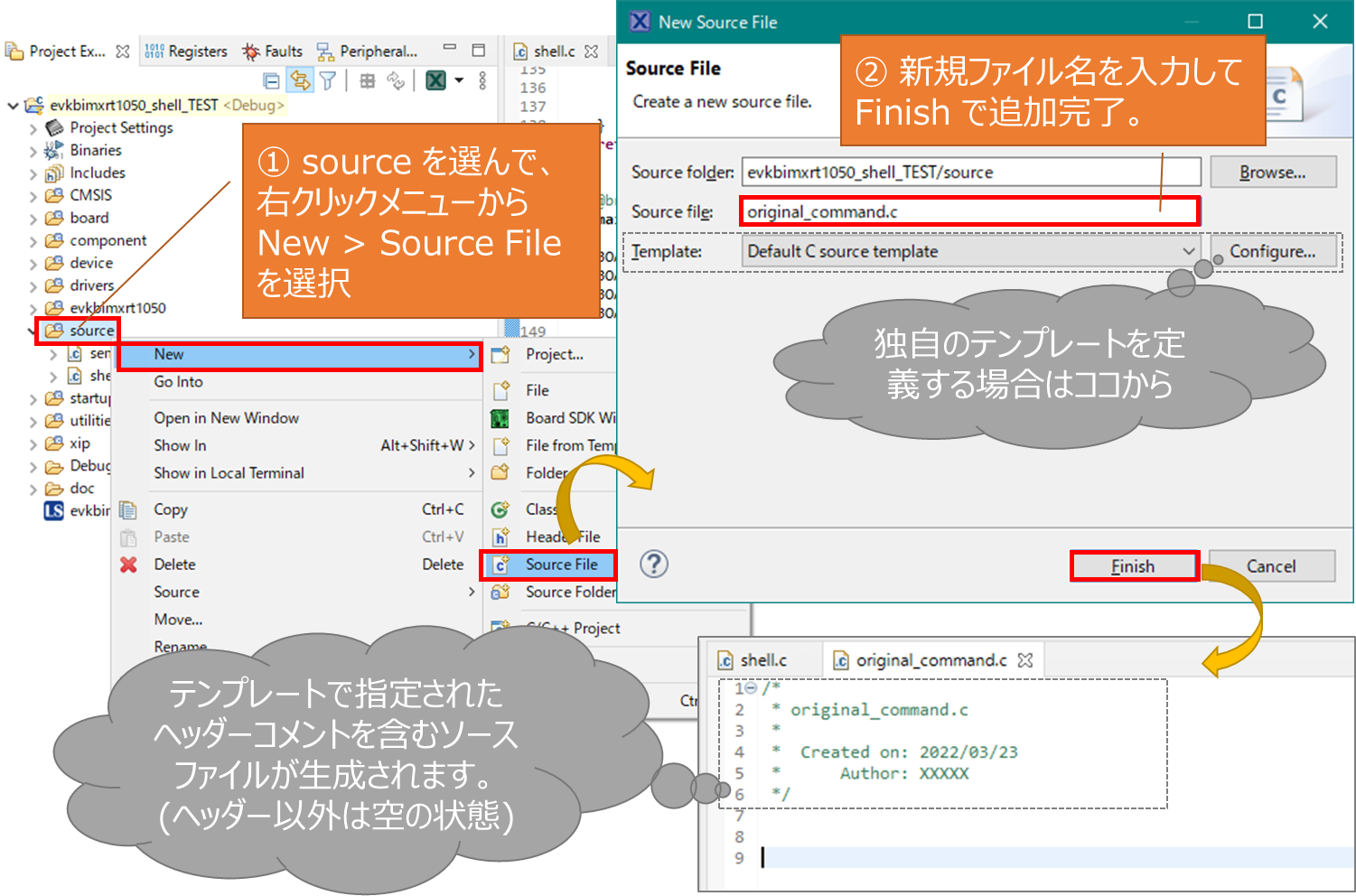Collapse the evkbimxrt1050_shell_TEST project node

13,106
